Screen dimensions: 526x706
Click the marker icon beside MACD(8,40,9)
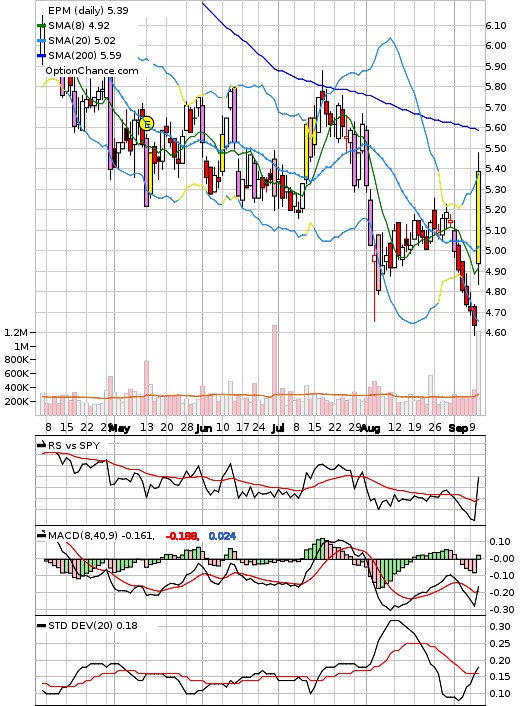pos(41,535)
